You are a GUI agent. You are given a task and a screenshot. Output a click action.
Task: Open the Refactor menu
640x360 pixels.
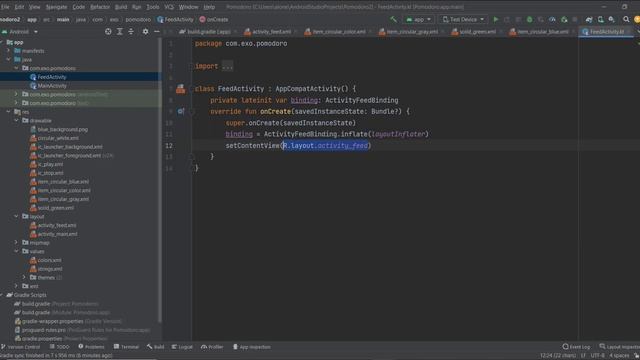click(100, 7)
